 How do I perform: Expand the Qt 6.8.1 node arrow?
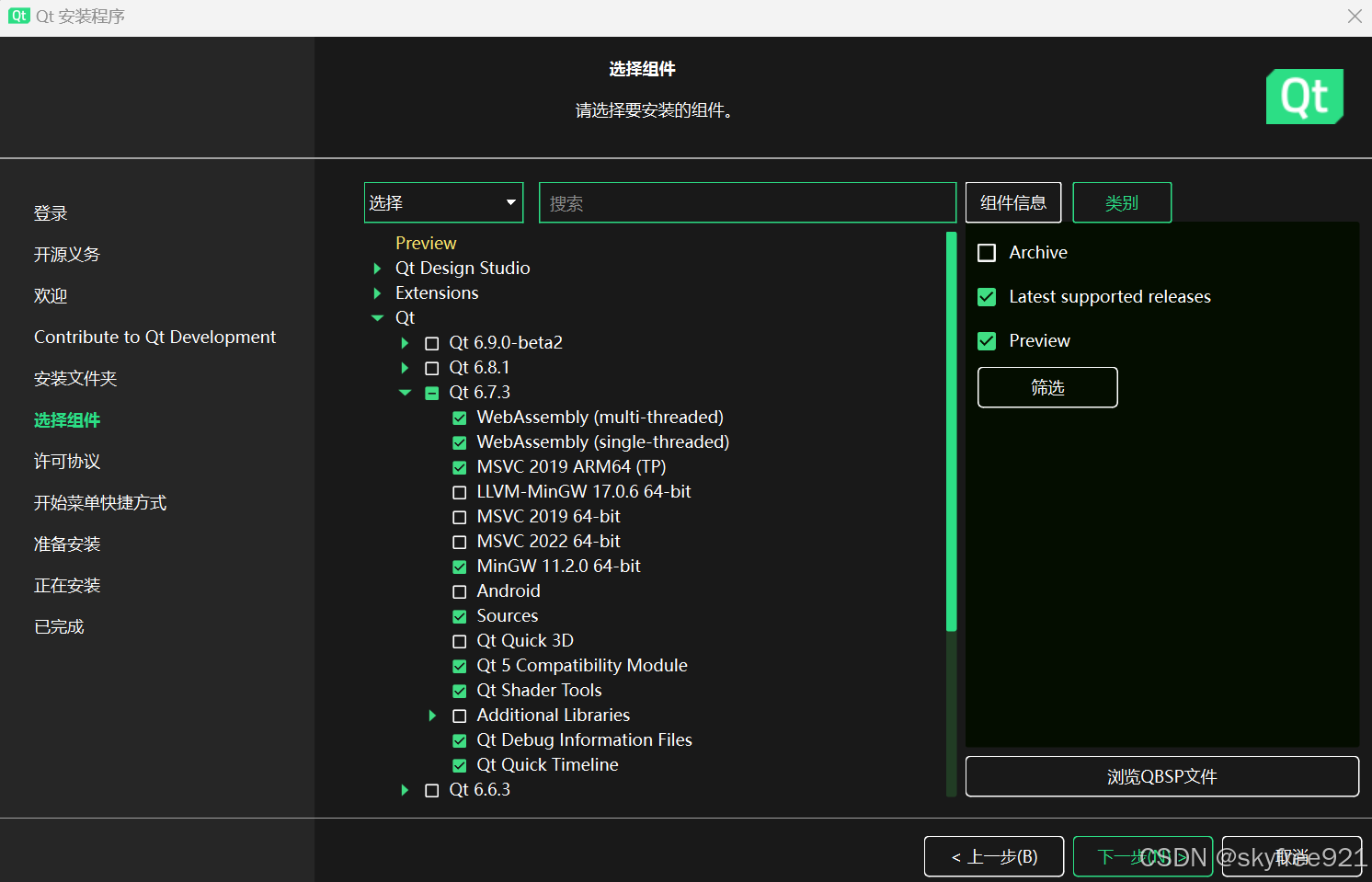[x=405, y=368]
